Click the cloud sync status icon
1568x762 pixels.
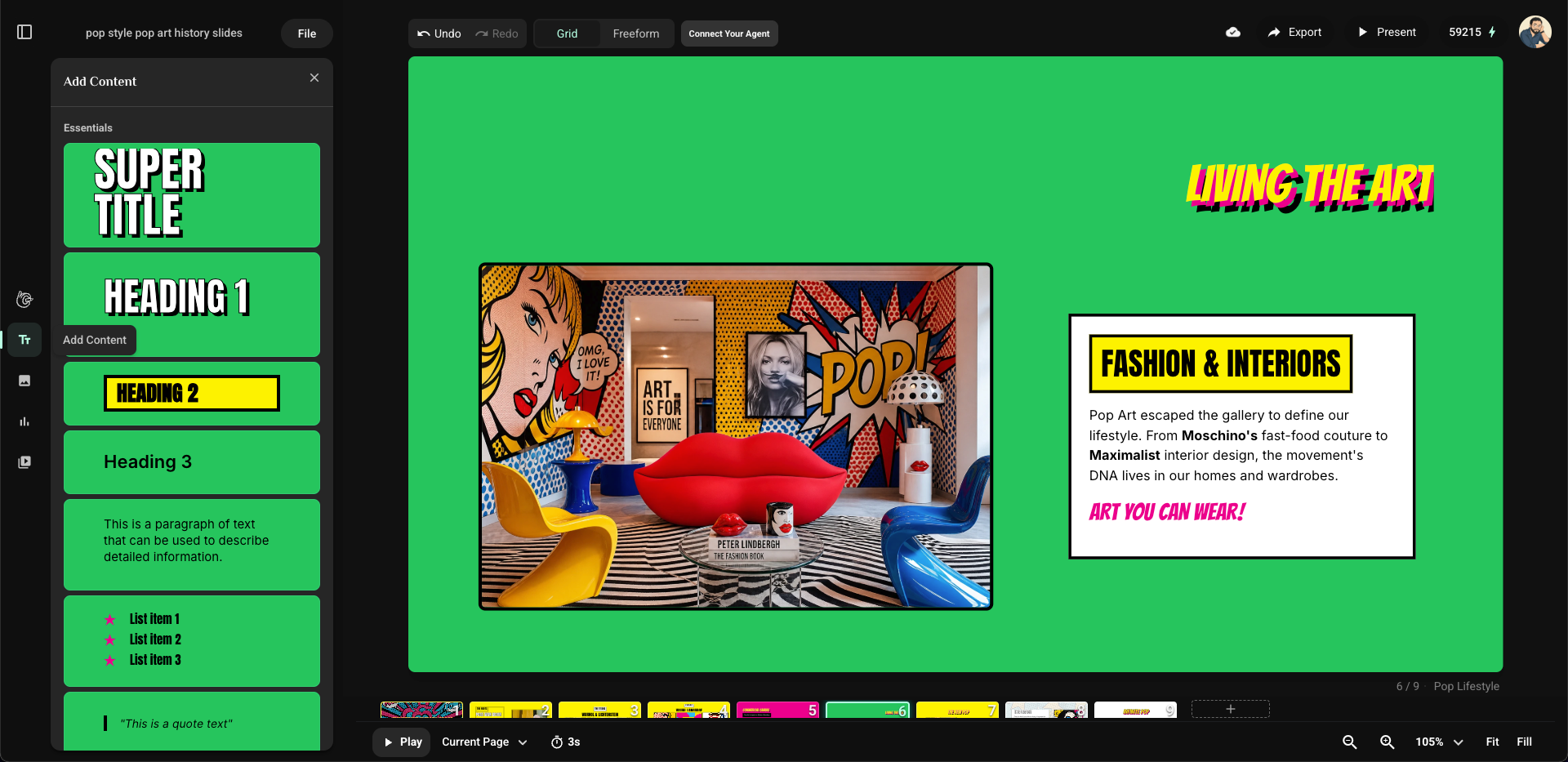pyautogui.click(x=1233, y=32)
